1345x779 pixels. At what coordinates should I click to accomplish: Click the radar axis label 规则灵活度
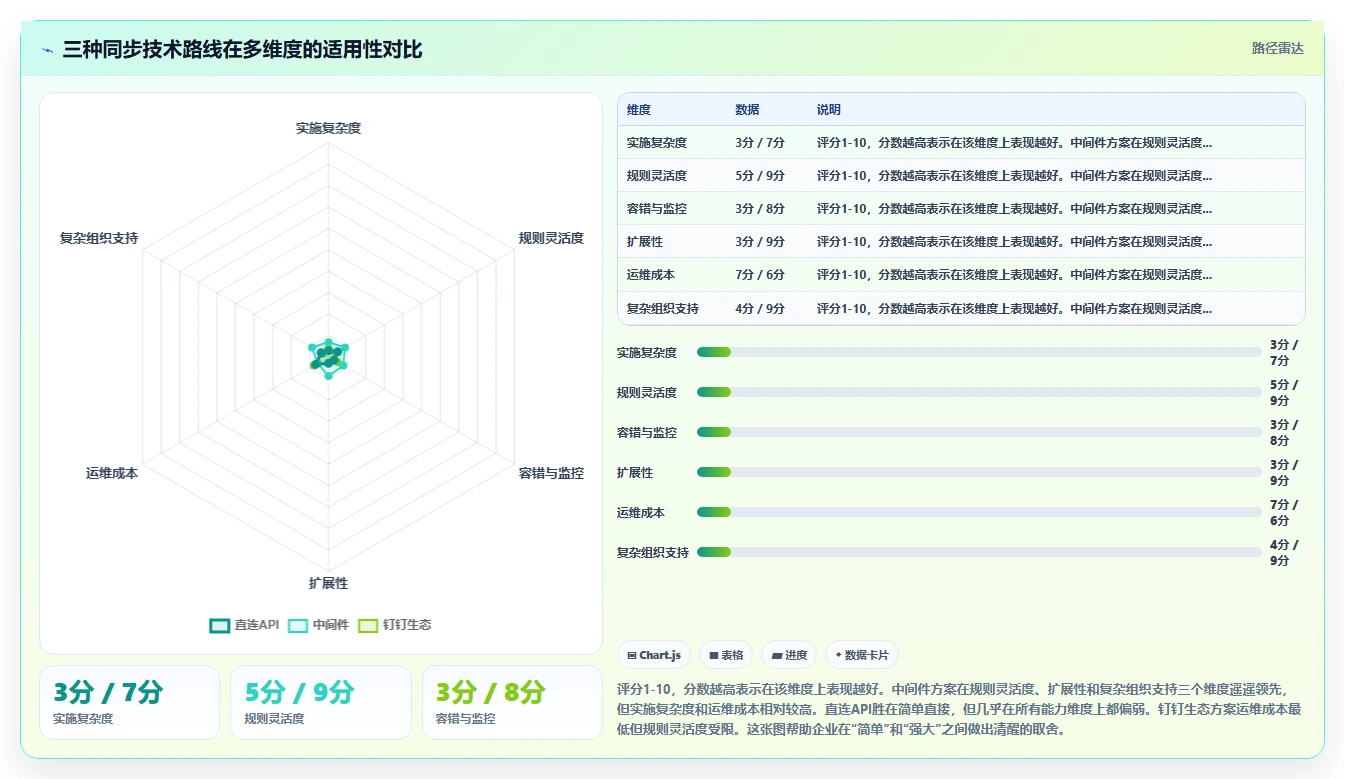click(551, 238)
